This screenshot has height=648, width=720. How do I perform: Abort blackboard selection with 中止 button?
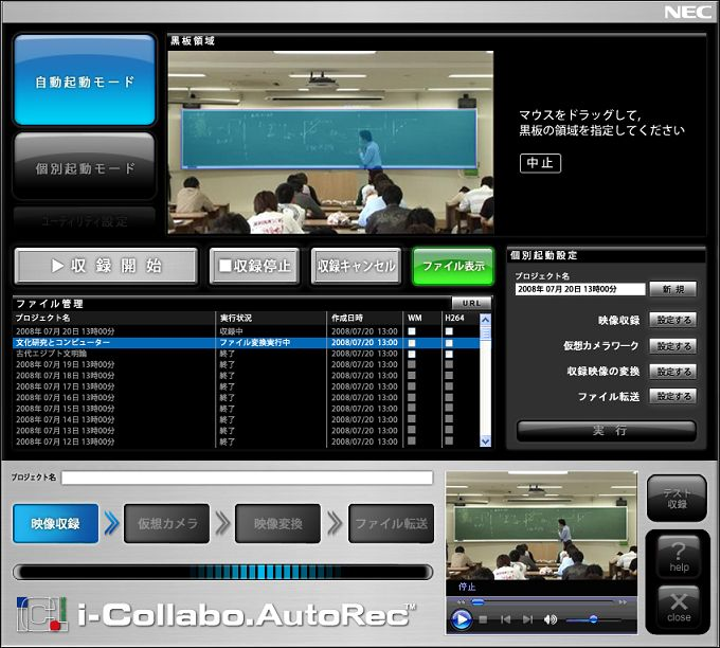540,163
